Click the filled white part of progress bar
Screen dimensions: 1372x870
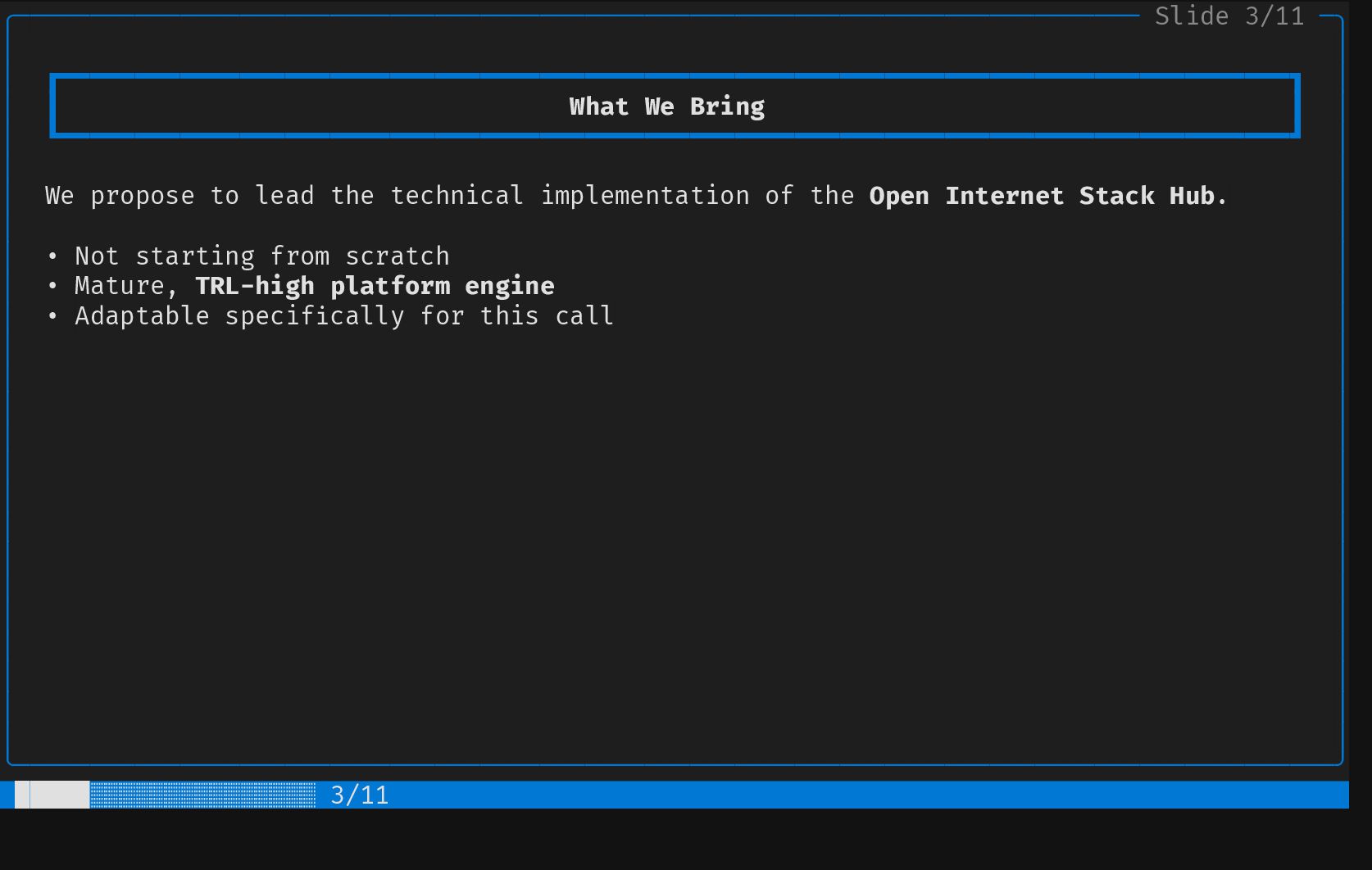click(56, 795)
